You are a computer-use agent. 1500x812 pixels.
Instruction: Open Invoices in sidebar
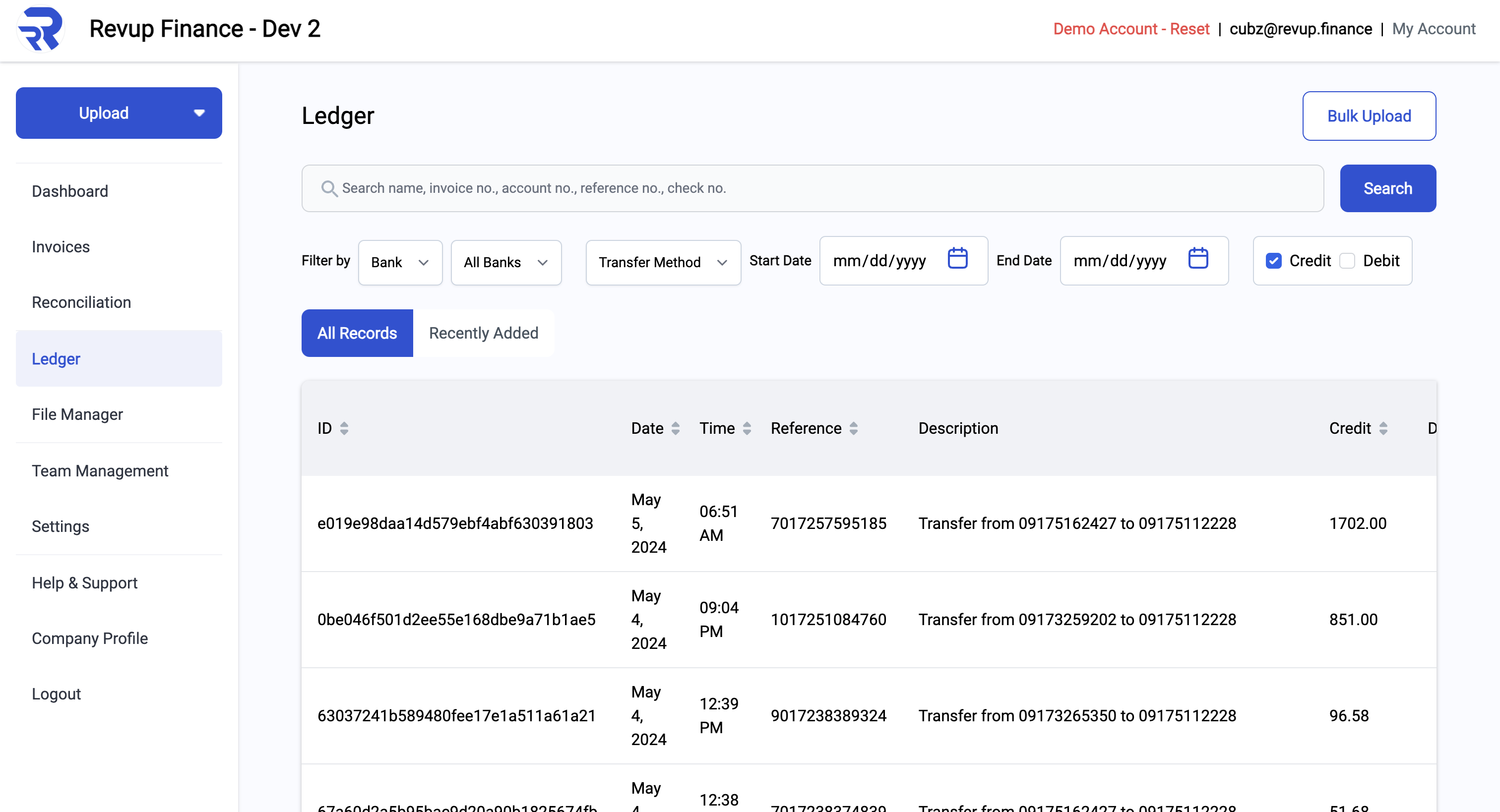[119, 247]
